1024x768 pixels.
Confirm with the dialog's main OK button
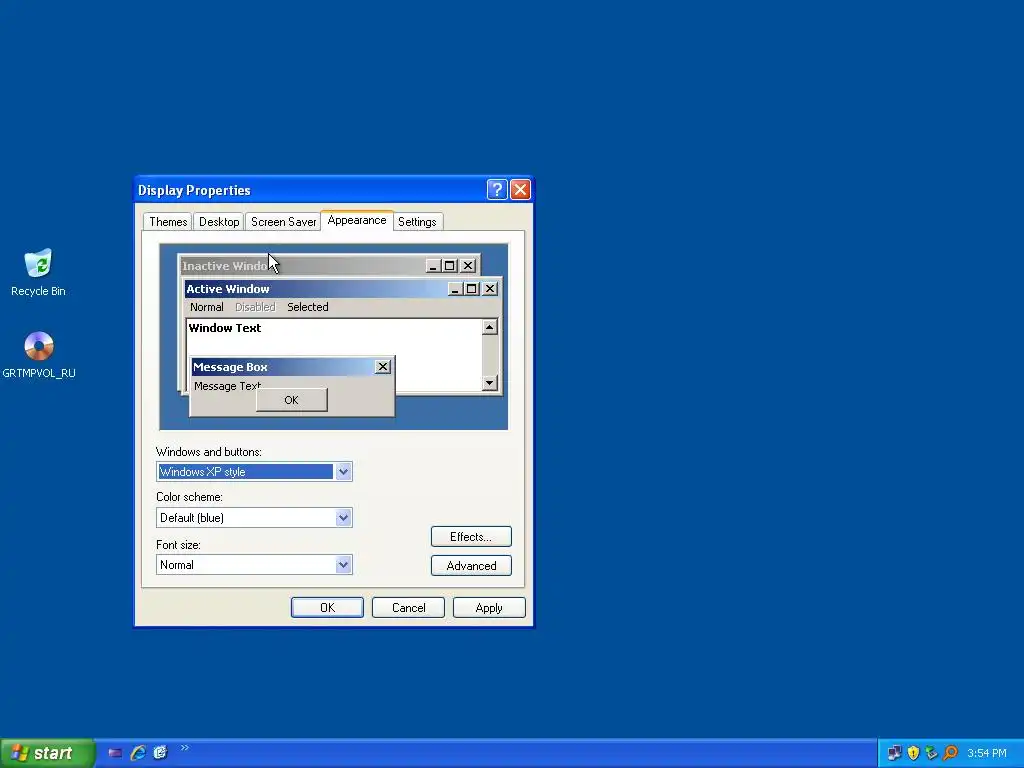coord(327,607)
